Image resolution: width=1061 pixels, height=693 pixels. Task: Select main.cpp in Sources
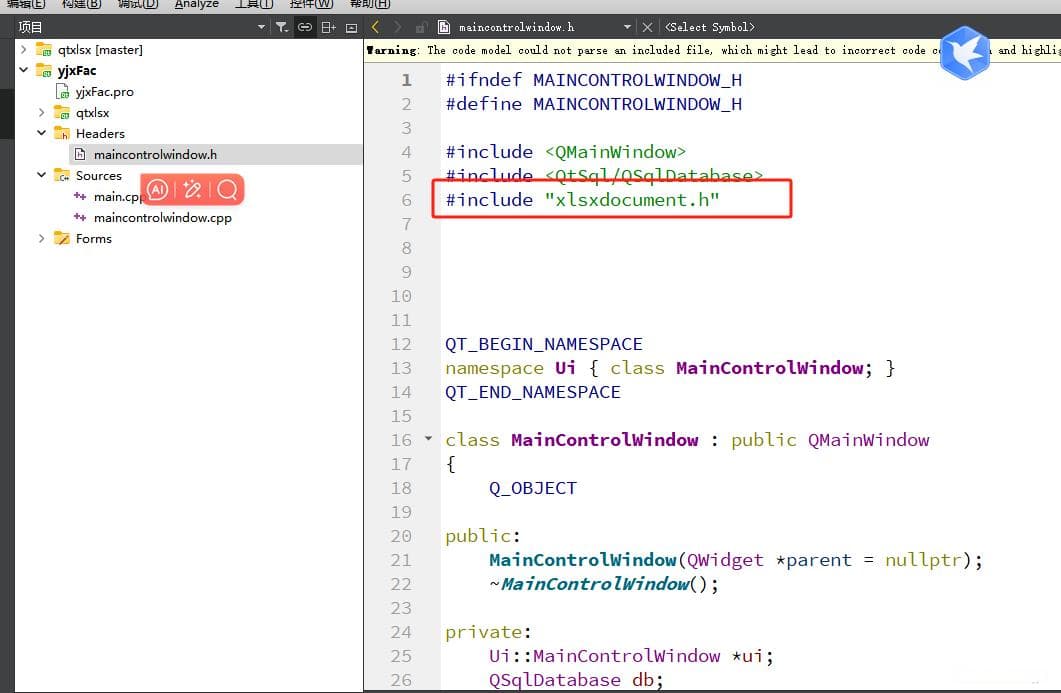pos(118,196)
